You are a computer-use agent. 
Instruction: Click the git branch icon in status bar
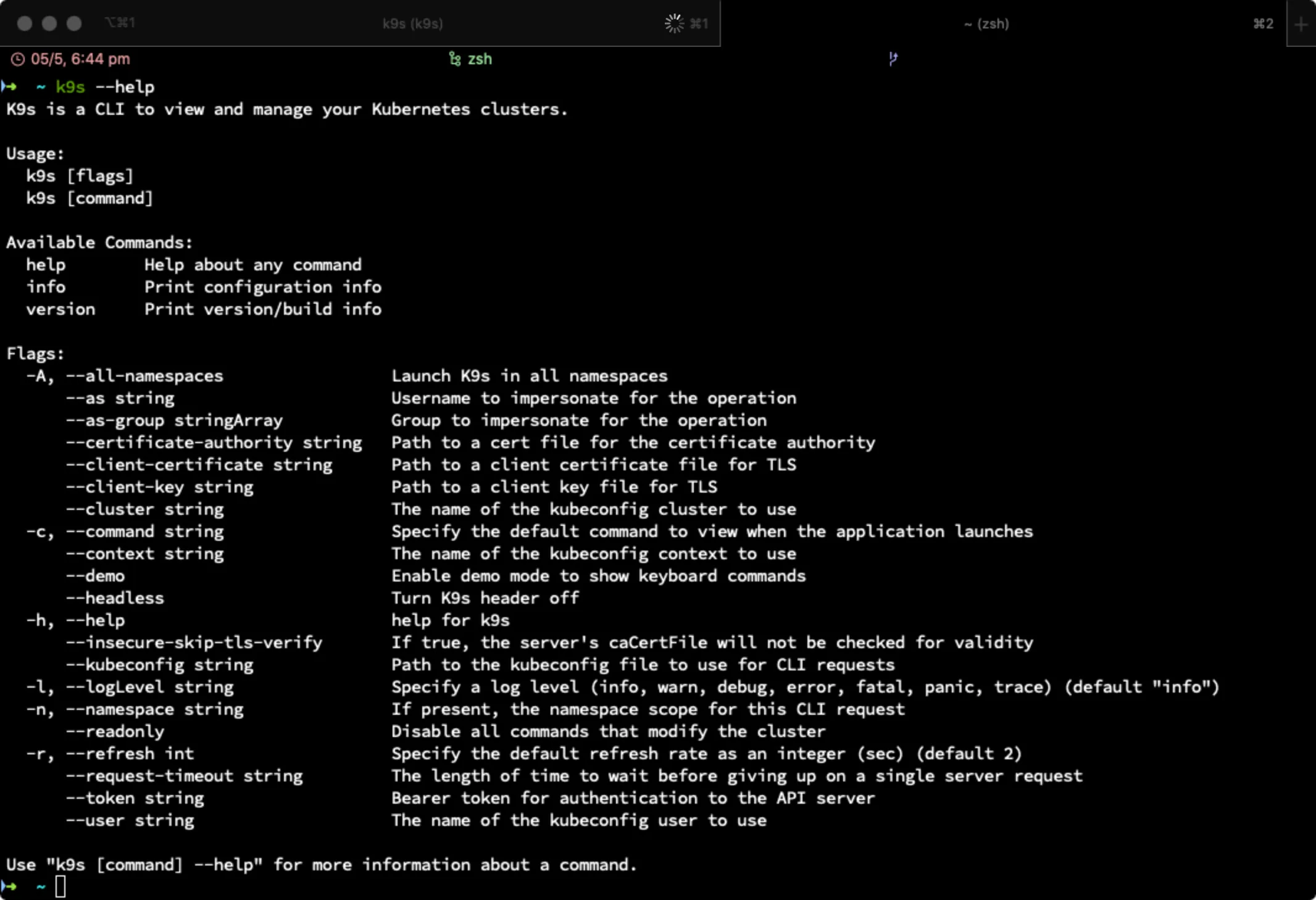click(893, 59)
